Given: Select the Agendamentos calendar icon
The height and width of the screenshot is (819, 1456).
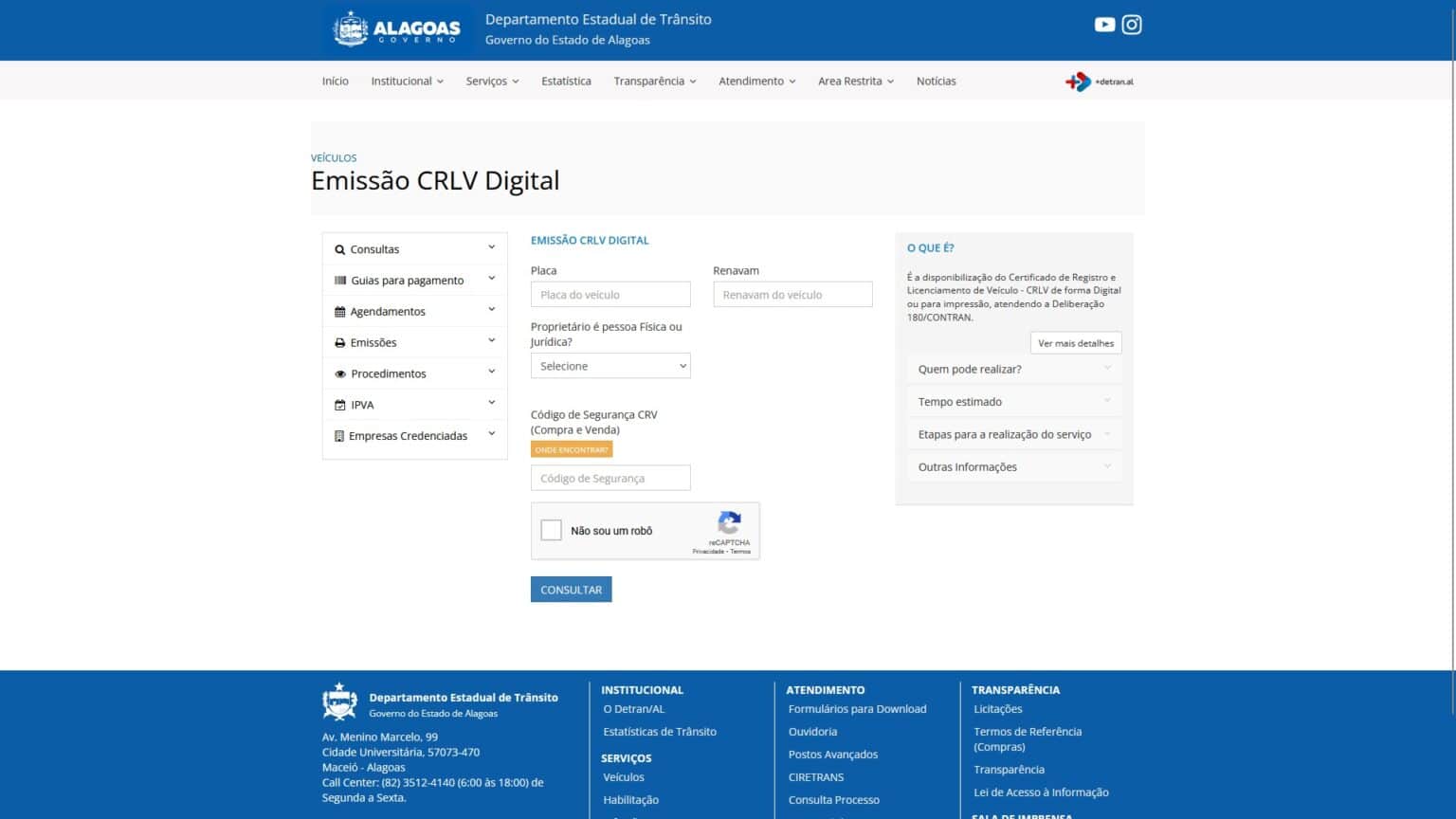Looking at the screenshot, I should click(340, 311).
